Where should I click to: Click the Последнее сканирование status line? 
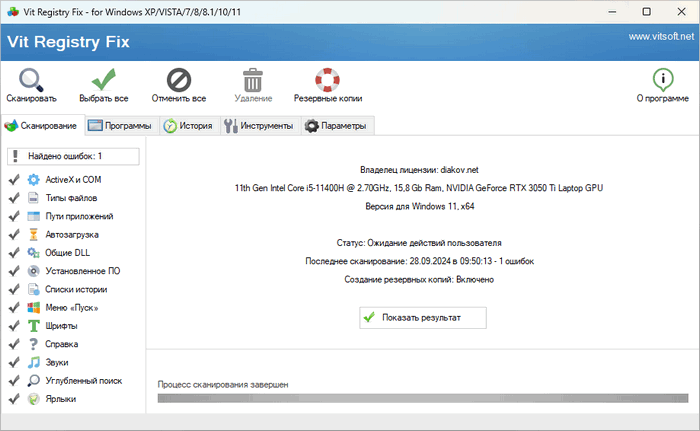tap(420, 261)
